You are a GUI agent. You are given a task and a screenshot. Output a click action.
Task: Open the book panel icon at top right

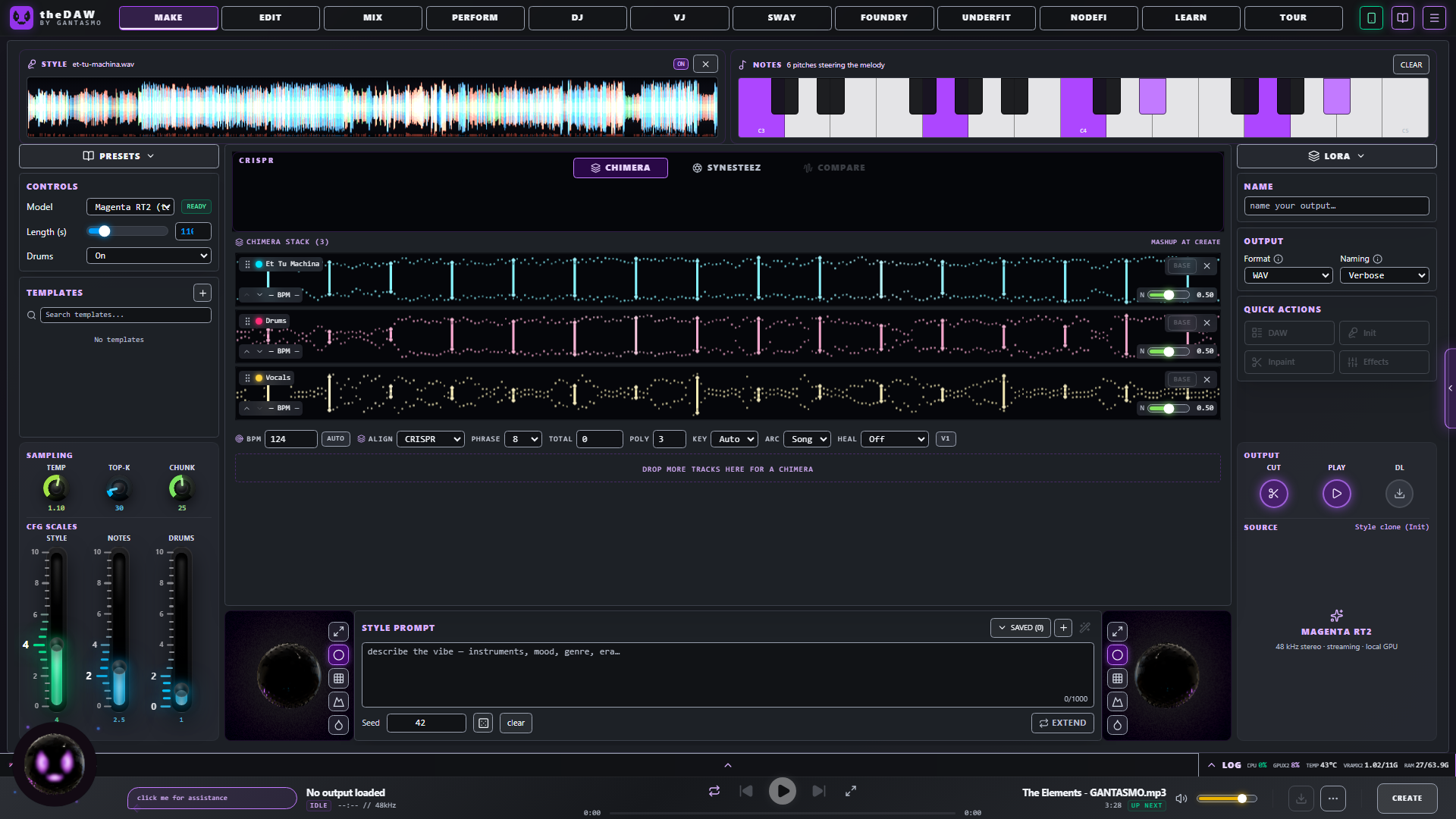tap(1403, 17)
